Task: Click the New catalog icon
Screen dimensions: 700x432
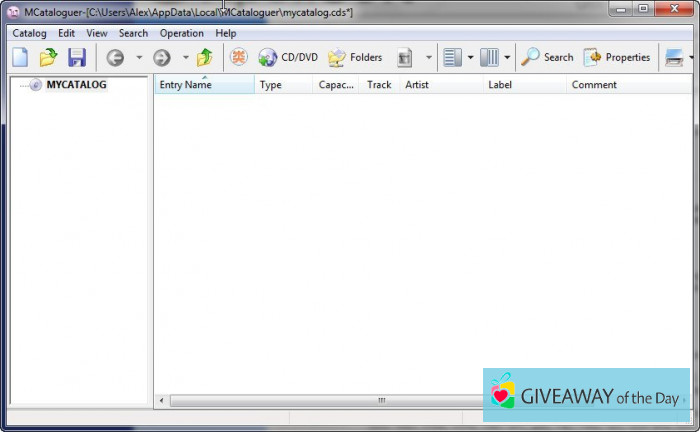Action: pyautogui.click(x=20, y=58)
